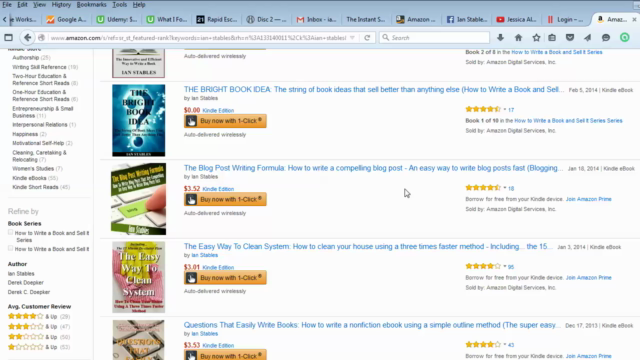The height and width of the screenshot is (360, 640).
Task: Open the rating dropdown arrow beside 43 reviews
Action: pyautogui.click(x=505, y=344)
